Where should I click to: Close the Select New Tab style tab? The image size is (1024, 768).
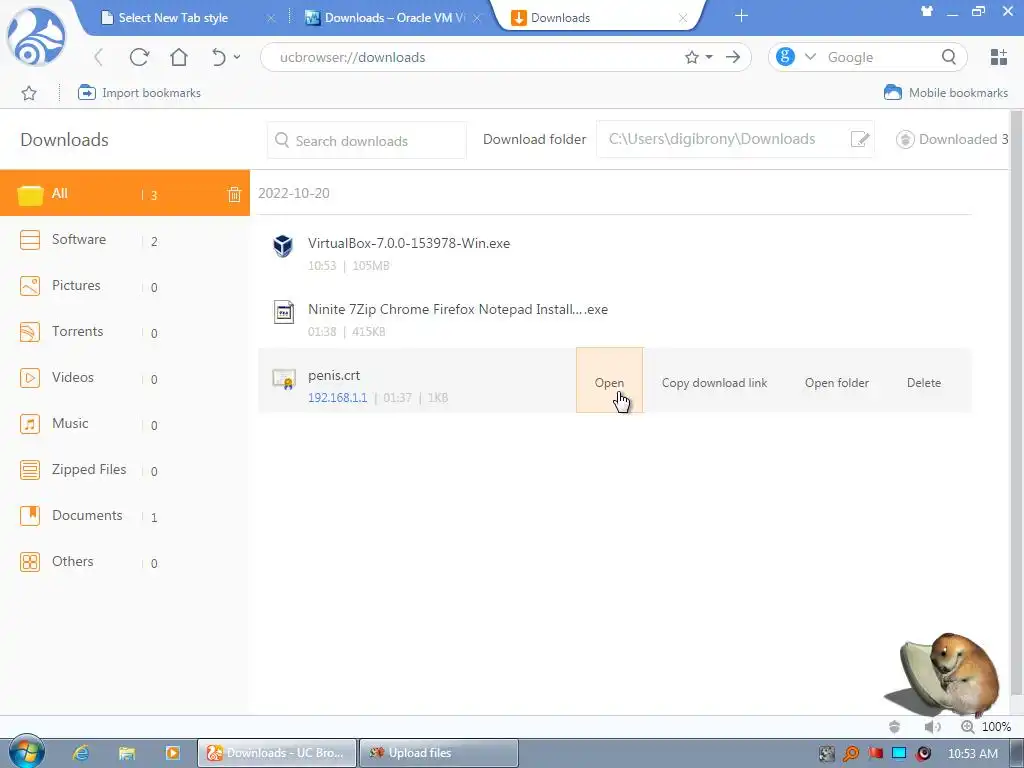(271, 18)
